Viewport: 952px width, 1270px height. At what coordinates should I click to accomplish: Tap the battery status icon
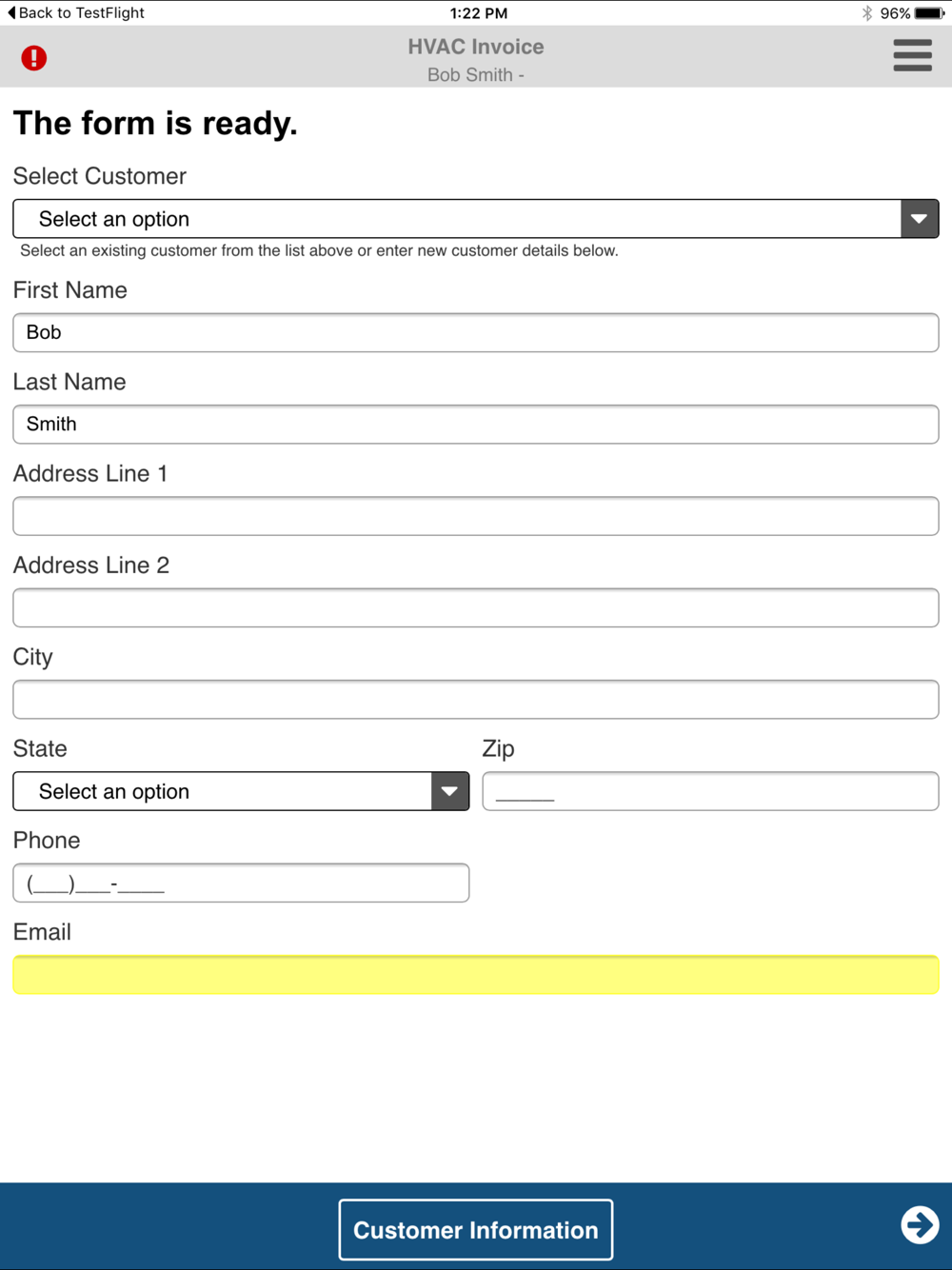[929, 13]
